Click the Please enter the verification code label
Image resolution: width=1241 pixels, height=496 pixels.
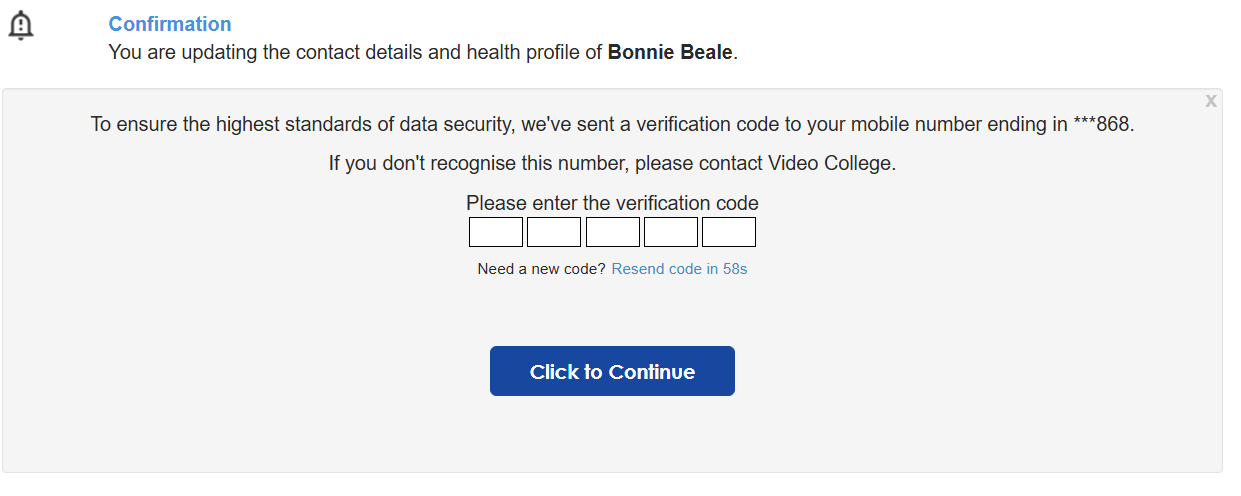(612, 203)
